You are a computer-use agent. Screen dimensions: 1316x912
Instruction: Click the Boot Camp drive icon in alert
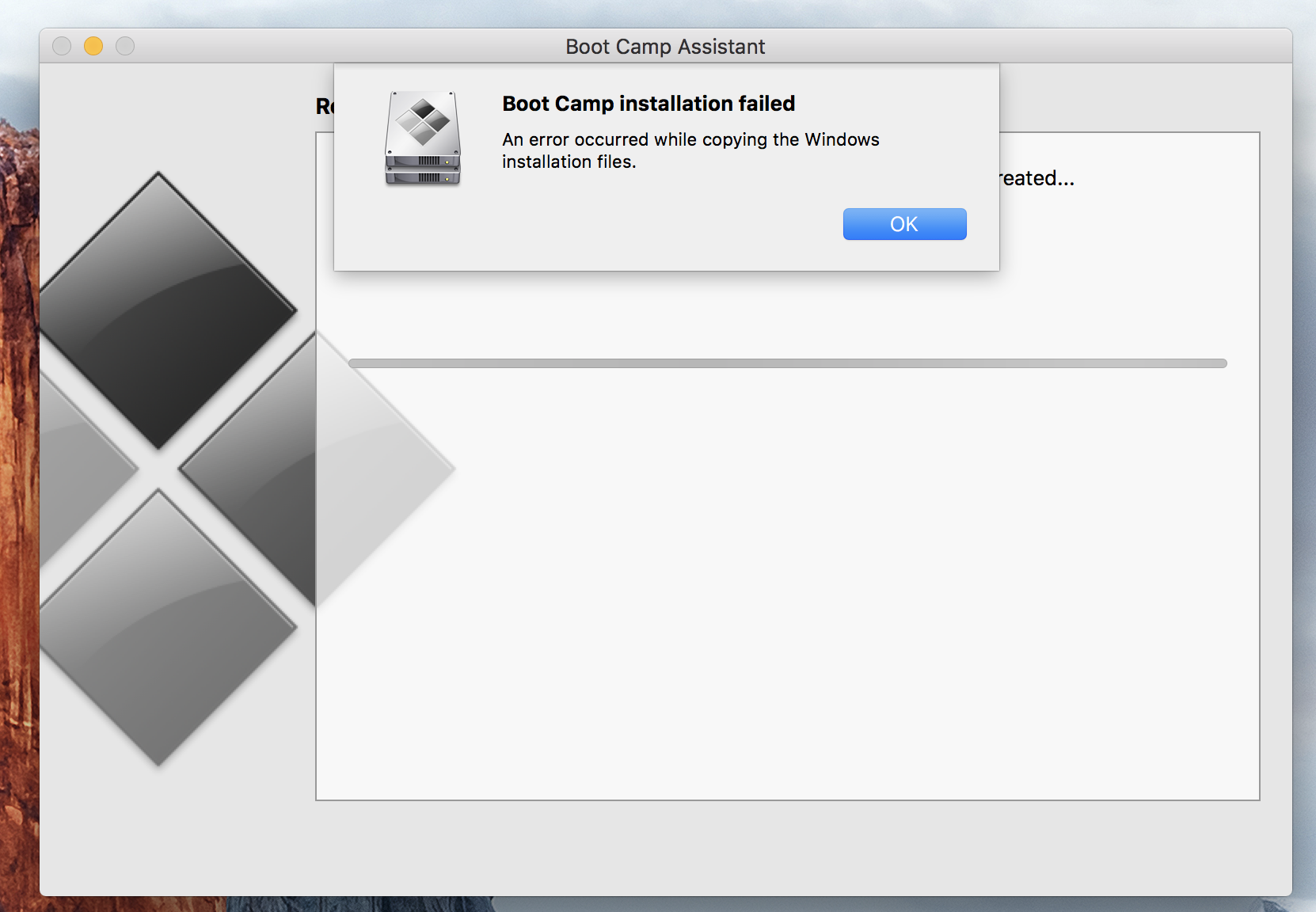423,139
